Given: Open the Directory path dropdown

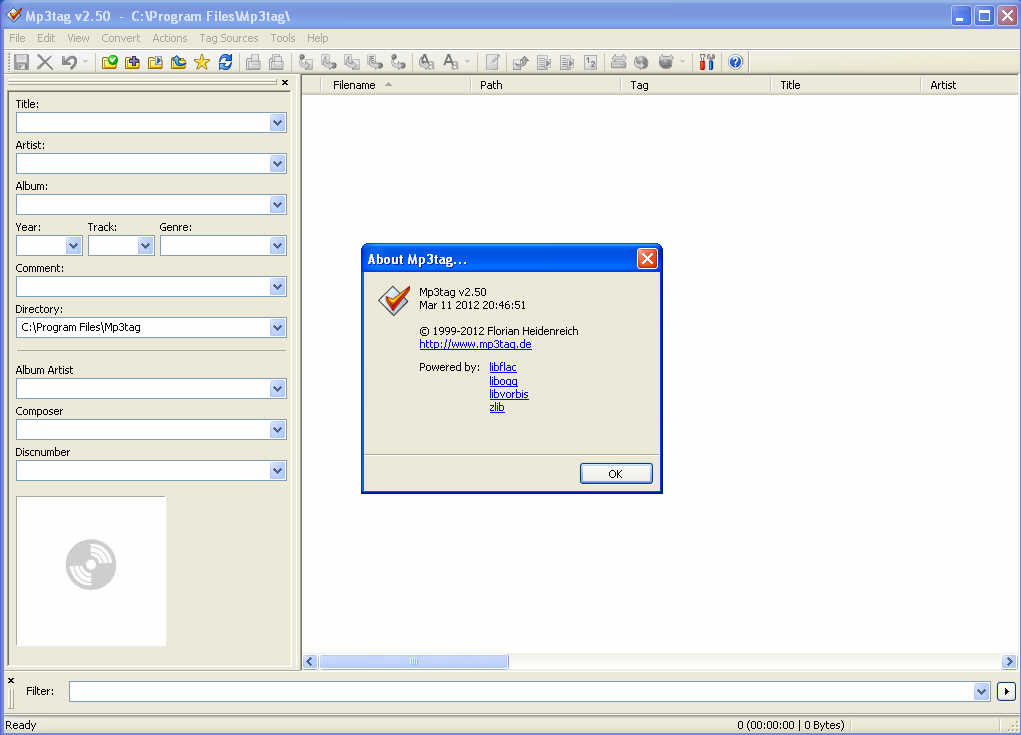Looking at the screenshot, I should point(279,327).
